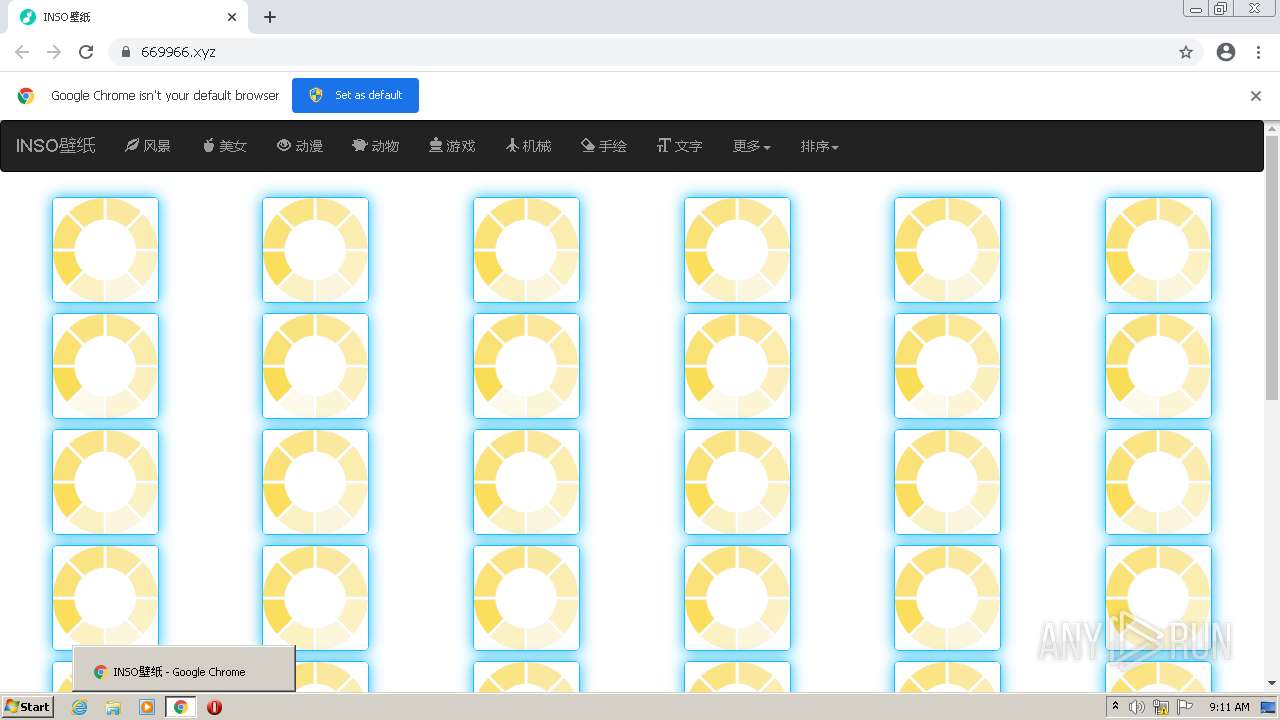Image resolution: width=1280 pixels, height=720 pixels.
Task: Select the INSO壁纸 browser tab
Action: pyautogui.click(x=128, y=17)
